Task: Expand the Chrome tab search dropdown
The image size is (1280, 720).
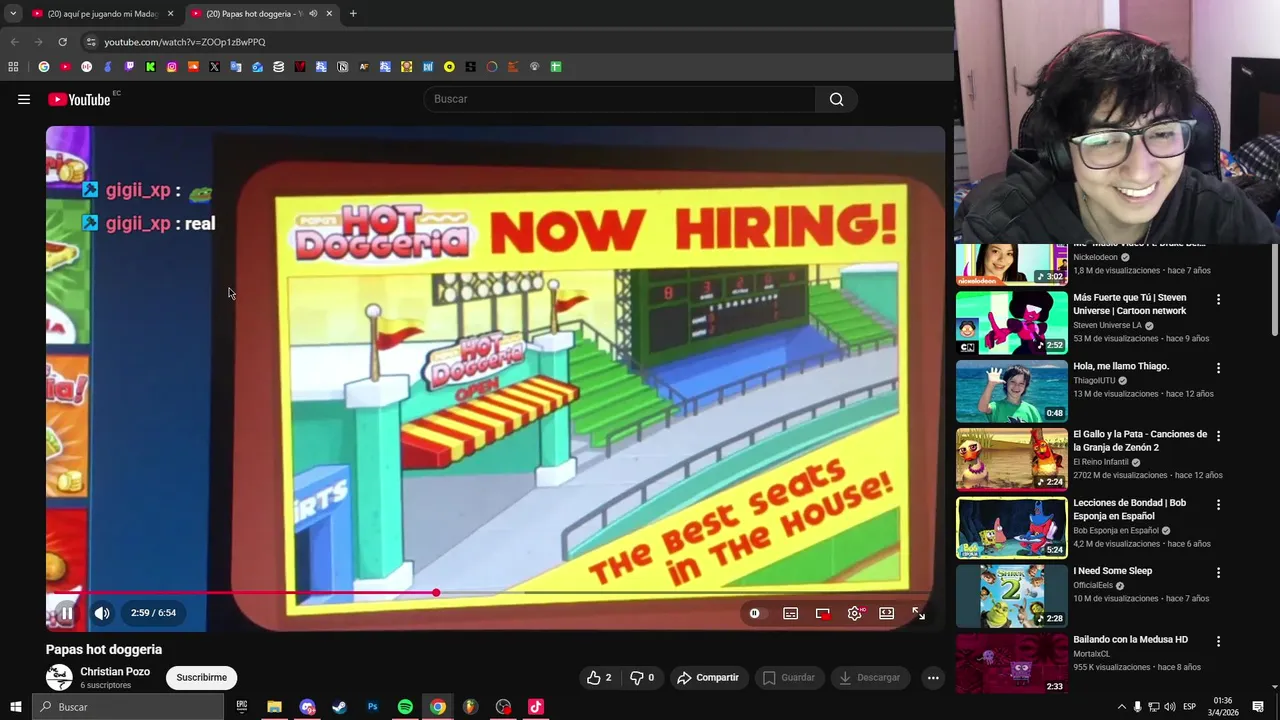Action: pyautogui.click(x=12, y=14)
